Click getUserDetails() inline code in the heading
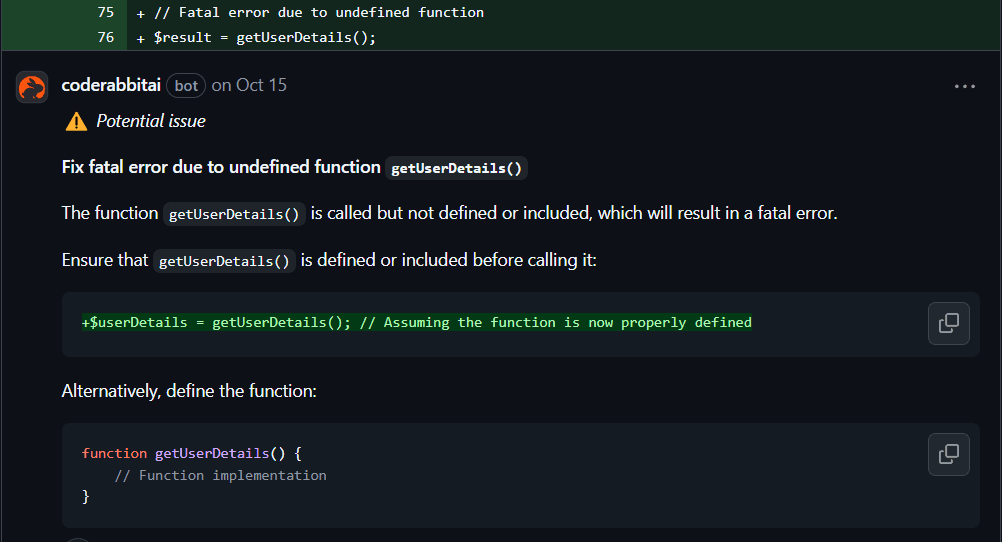The height and width of the screenshot is (542, 1002). (456, 168)
